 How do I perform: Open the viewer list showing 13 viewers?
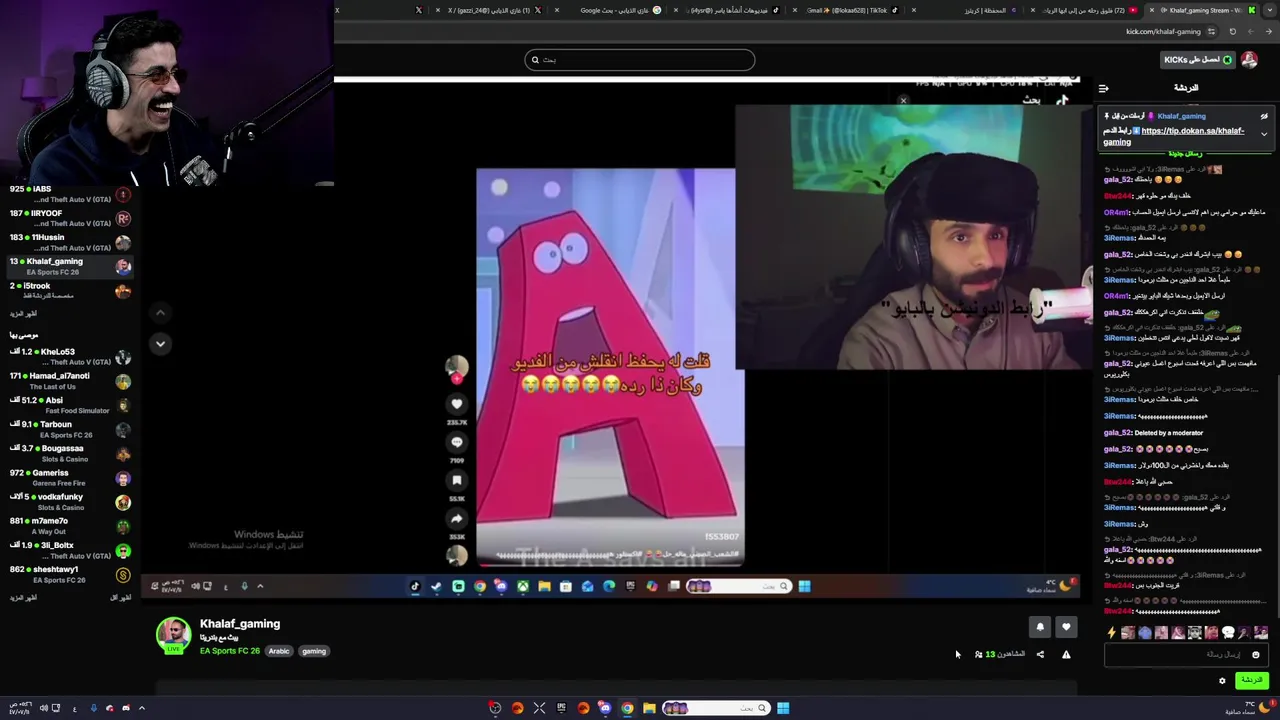pos(1000,654)
